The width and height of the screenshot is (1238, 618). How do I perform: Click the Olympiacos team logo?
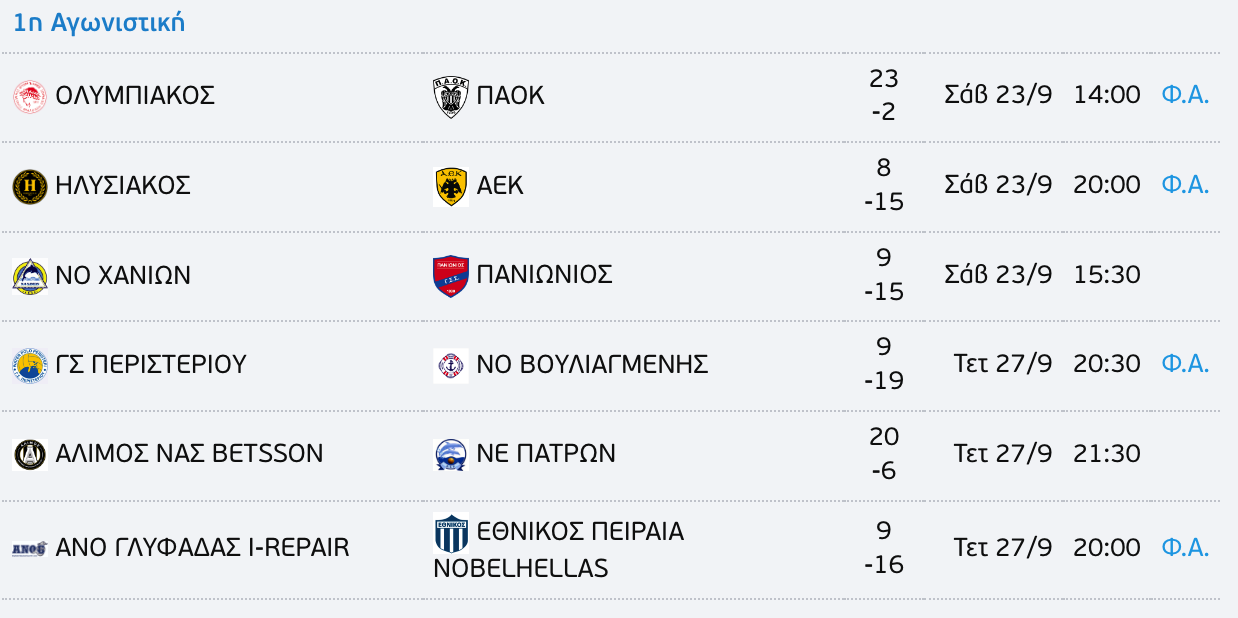pos(29,96)
